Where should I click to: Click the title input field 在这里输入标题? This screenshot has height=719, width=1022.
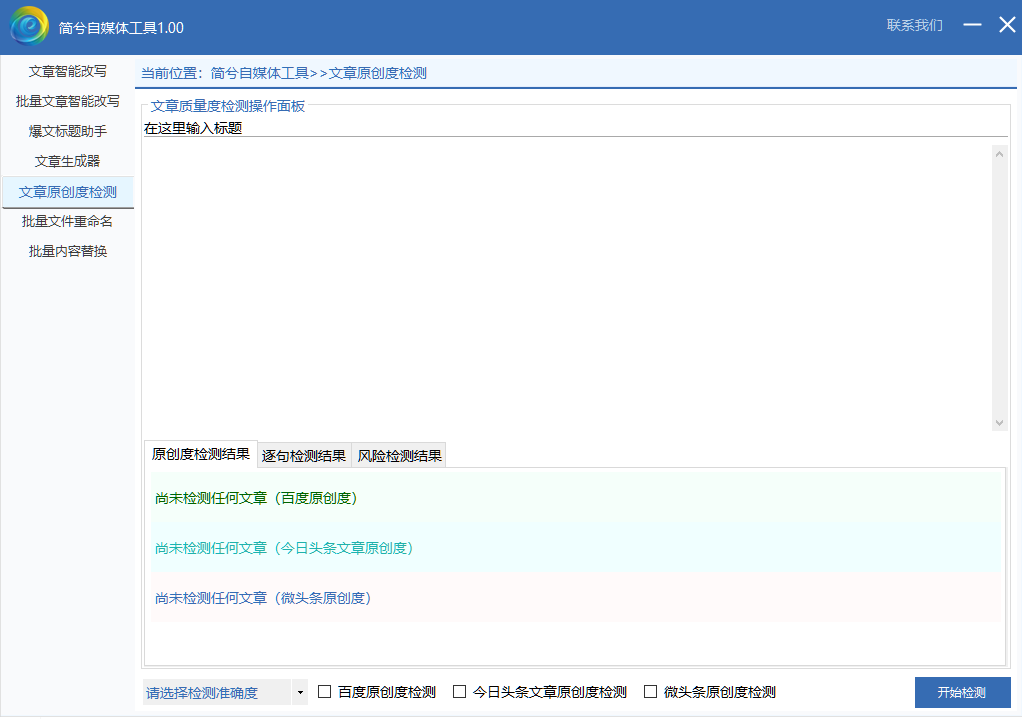click(x=574, y=128)
